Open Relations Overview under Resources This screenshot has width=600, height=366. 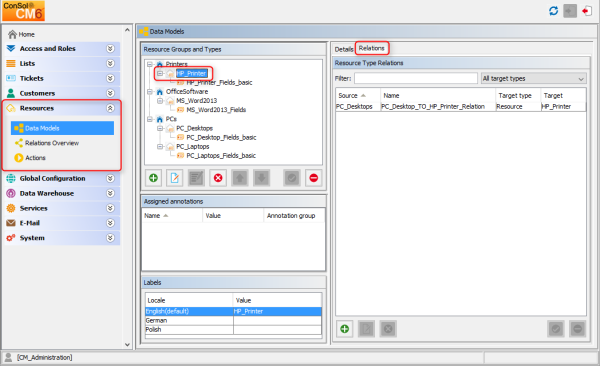click(52, 143)
